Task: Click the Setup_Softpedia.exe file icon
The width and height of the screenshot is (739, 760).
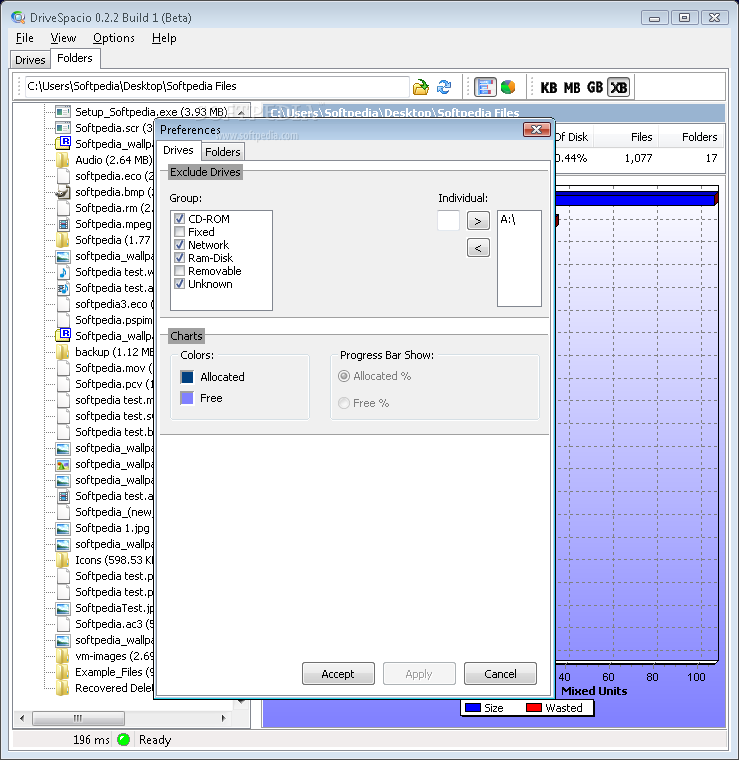Action: (x=63, y=112)
